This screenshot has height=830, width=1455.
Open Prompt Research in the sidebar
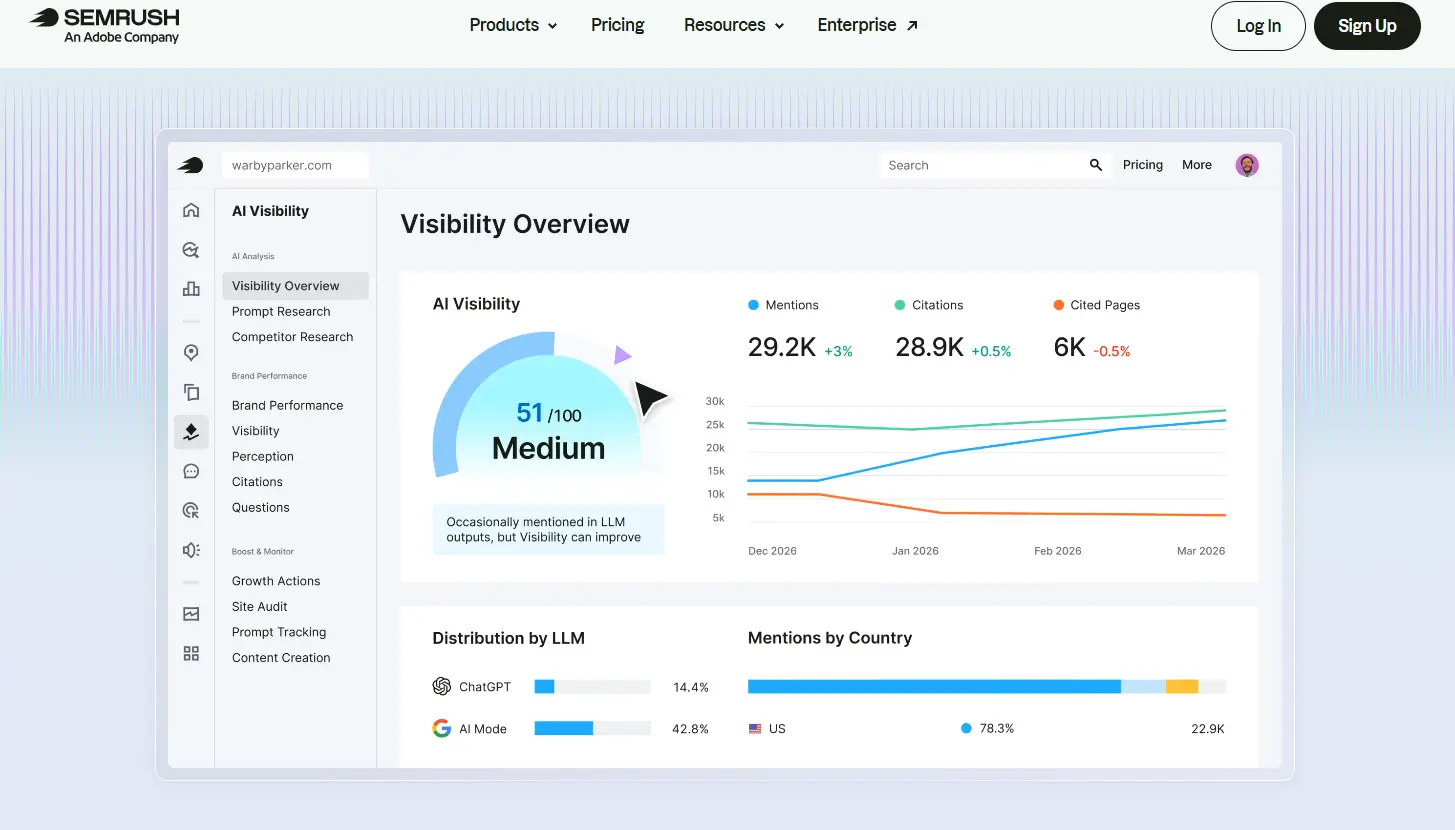(281, 311)
